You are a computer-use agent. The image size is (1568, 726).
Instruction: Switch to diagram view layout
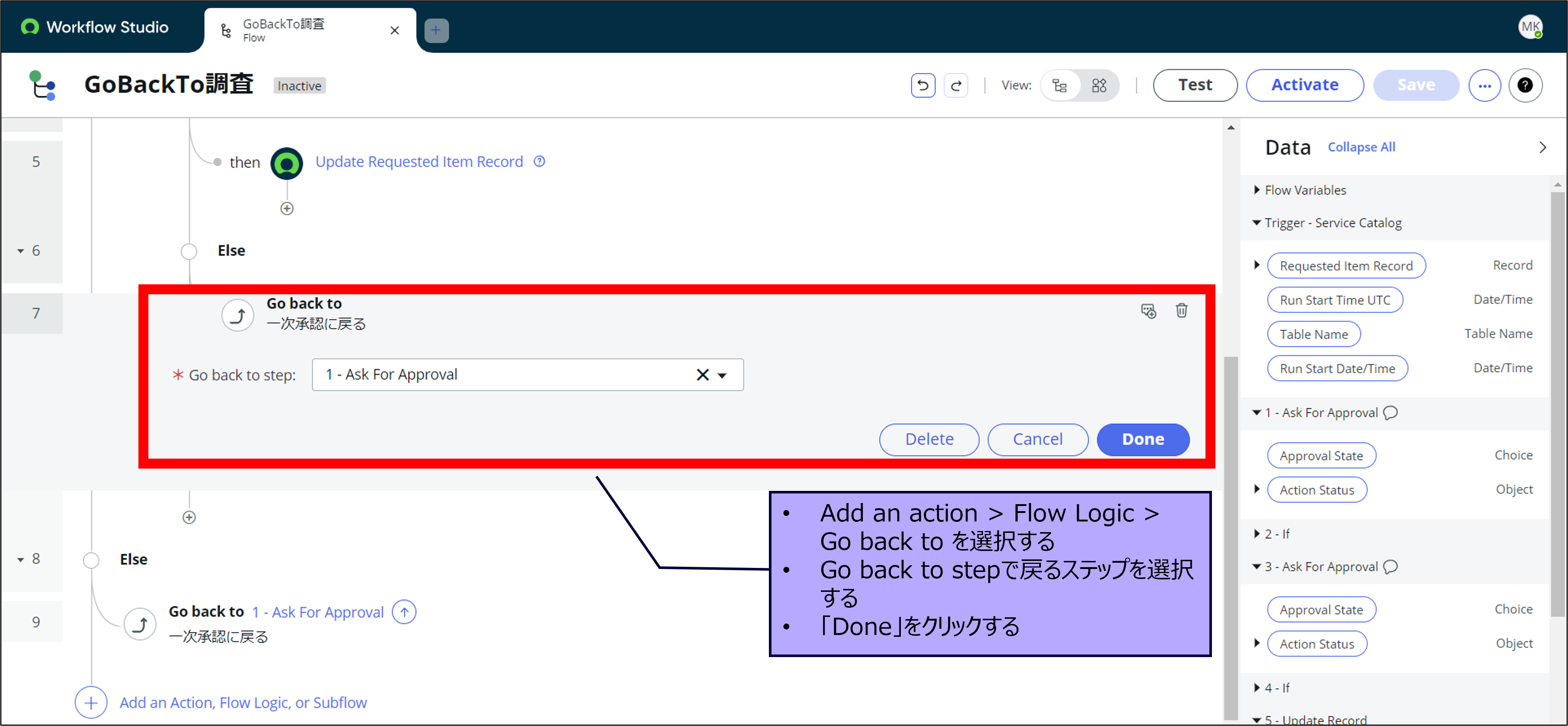point(1099,86)
